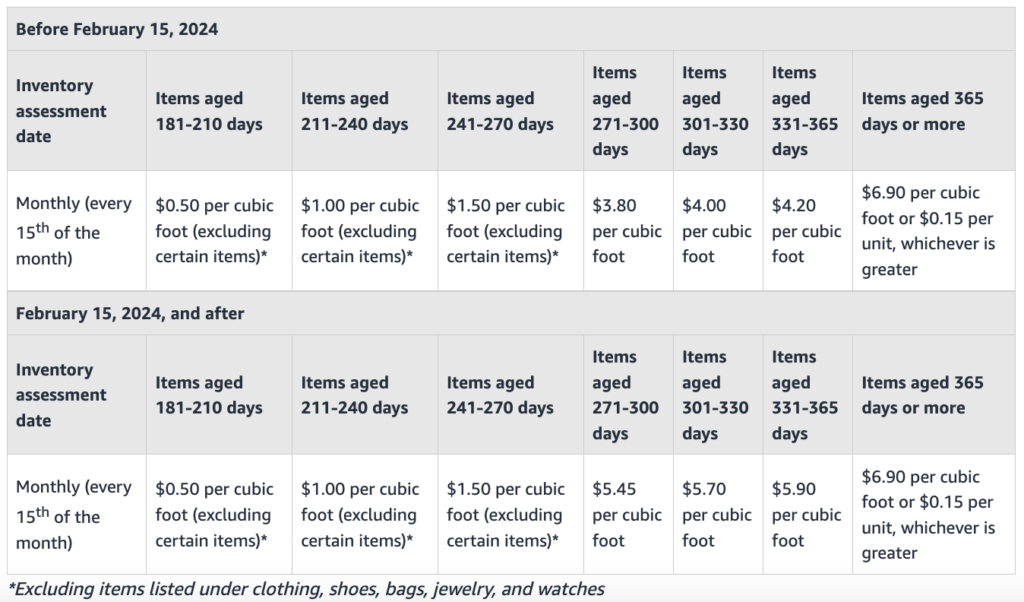
Task: Select the $5.90 per cubic foot cell
Action: [x=806, y=515]
